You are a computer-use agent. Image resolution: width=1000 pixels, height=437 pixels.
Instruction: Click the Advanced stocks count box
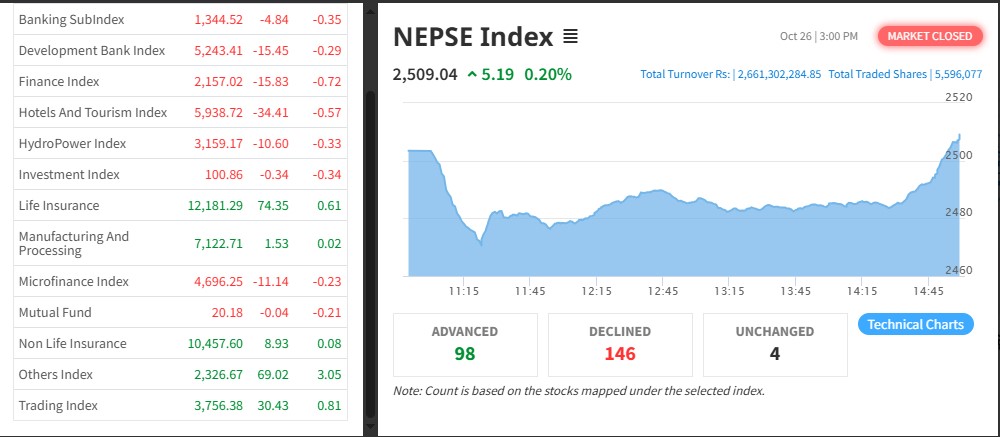tap(465, 344)
